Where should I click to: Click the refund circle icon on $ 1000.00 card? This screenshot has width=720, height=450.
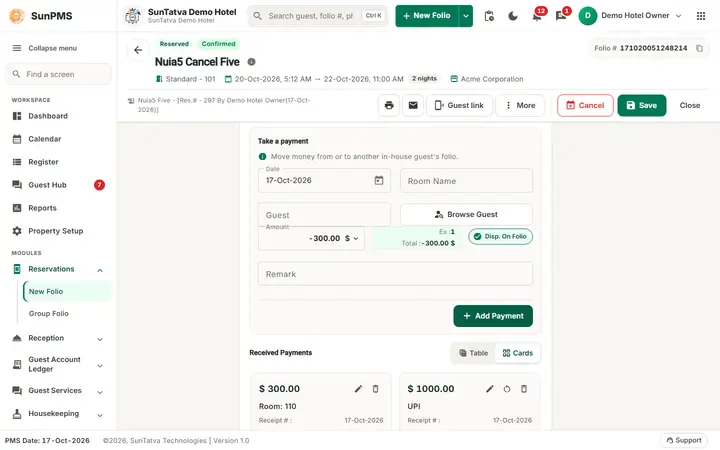tap(506, 389)
